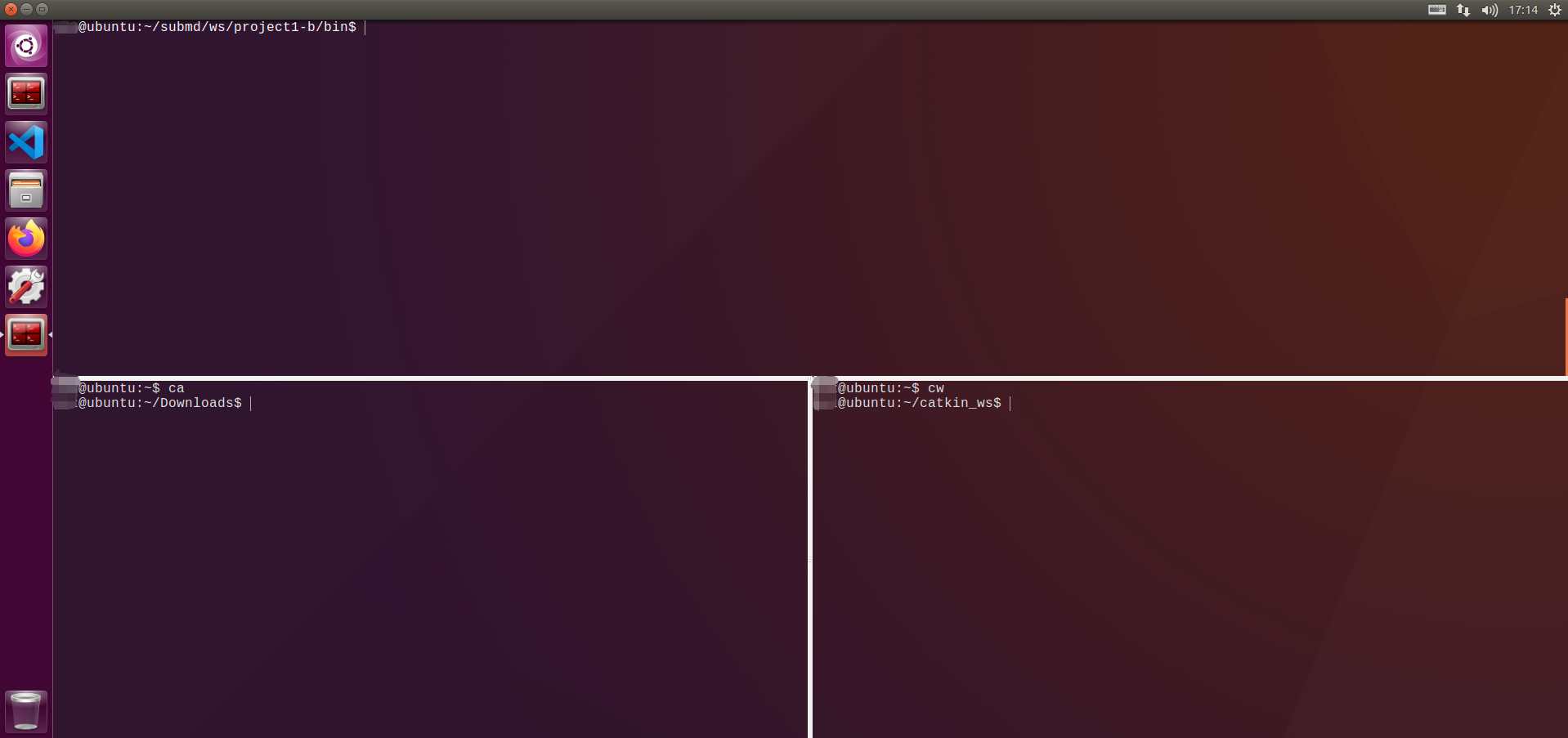Viewport: 1568px width, 738px height.
Task: Click the 'cw' command text in right pane
Action: pos(936,388)
